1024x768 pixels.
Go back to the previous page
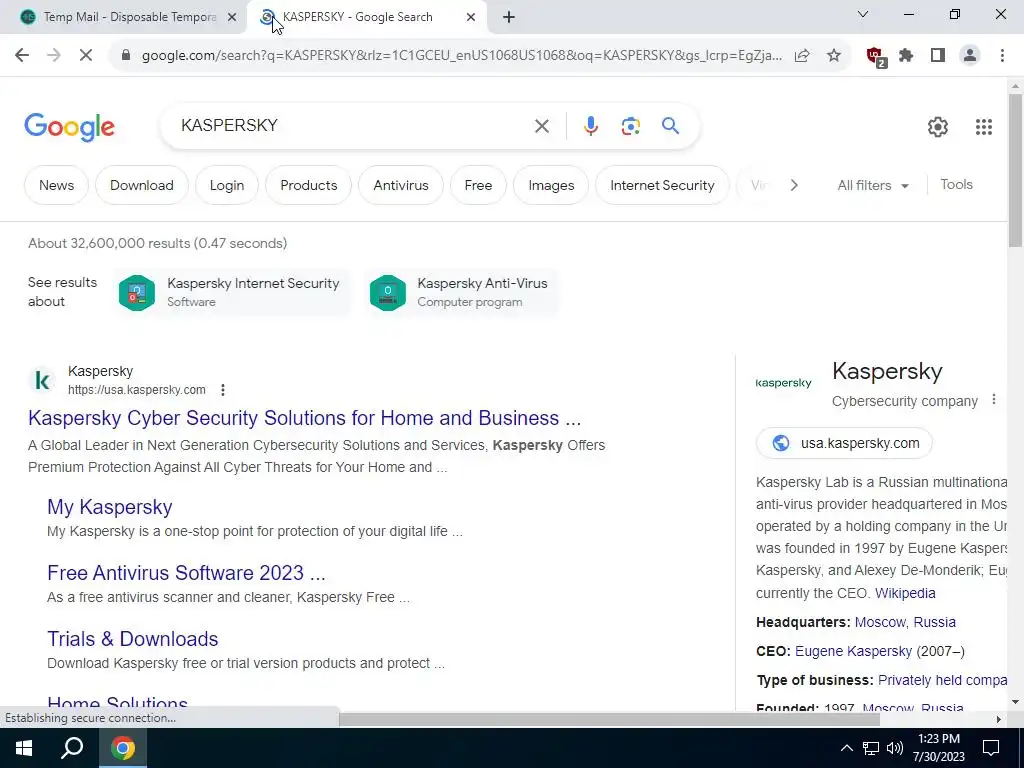22,56
